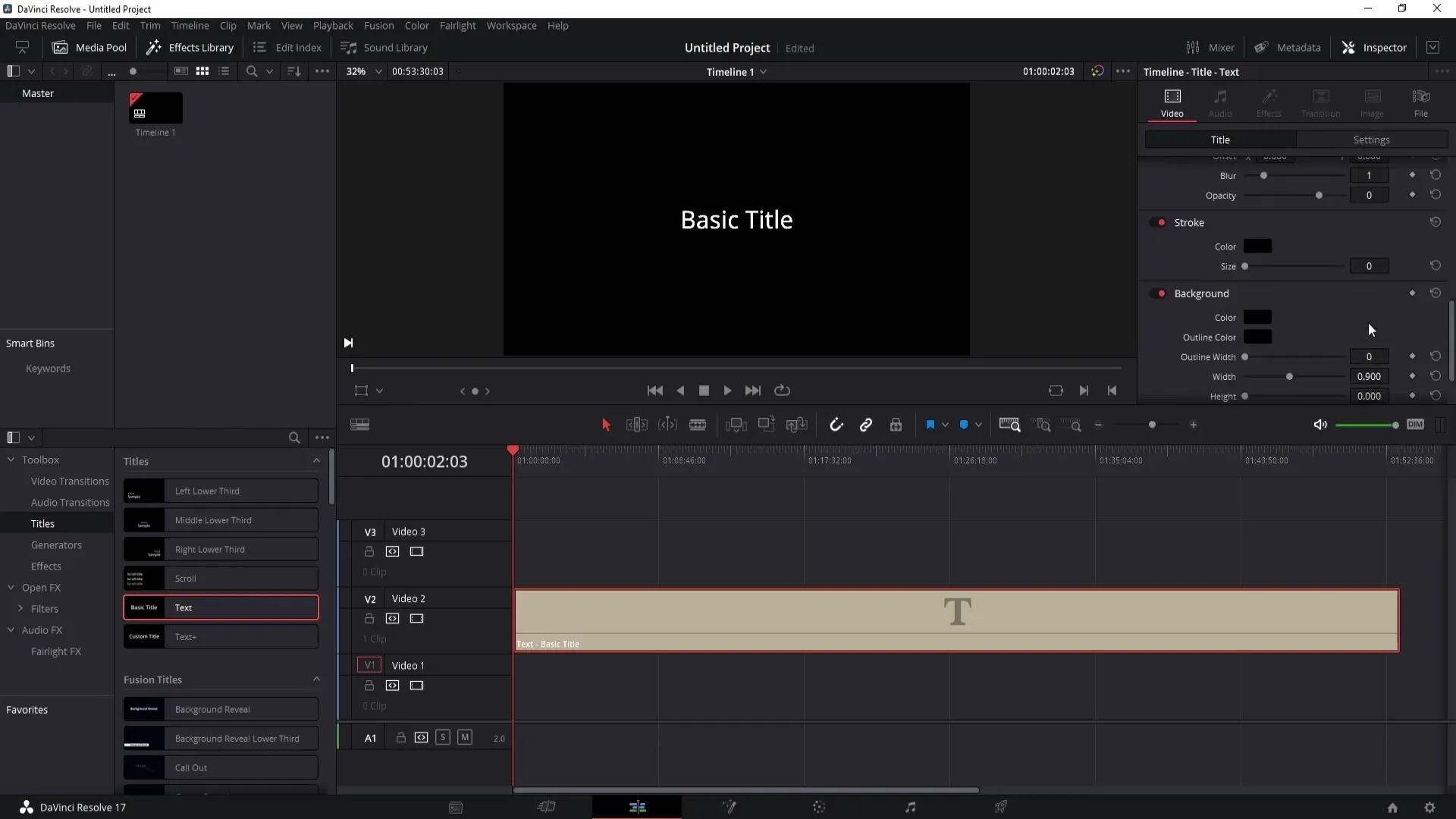Select the Snapping tool icon
The width and height of the screenshot is (1456, 819).
[x=836, y=424]
